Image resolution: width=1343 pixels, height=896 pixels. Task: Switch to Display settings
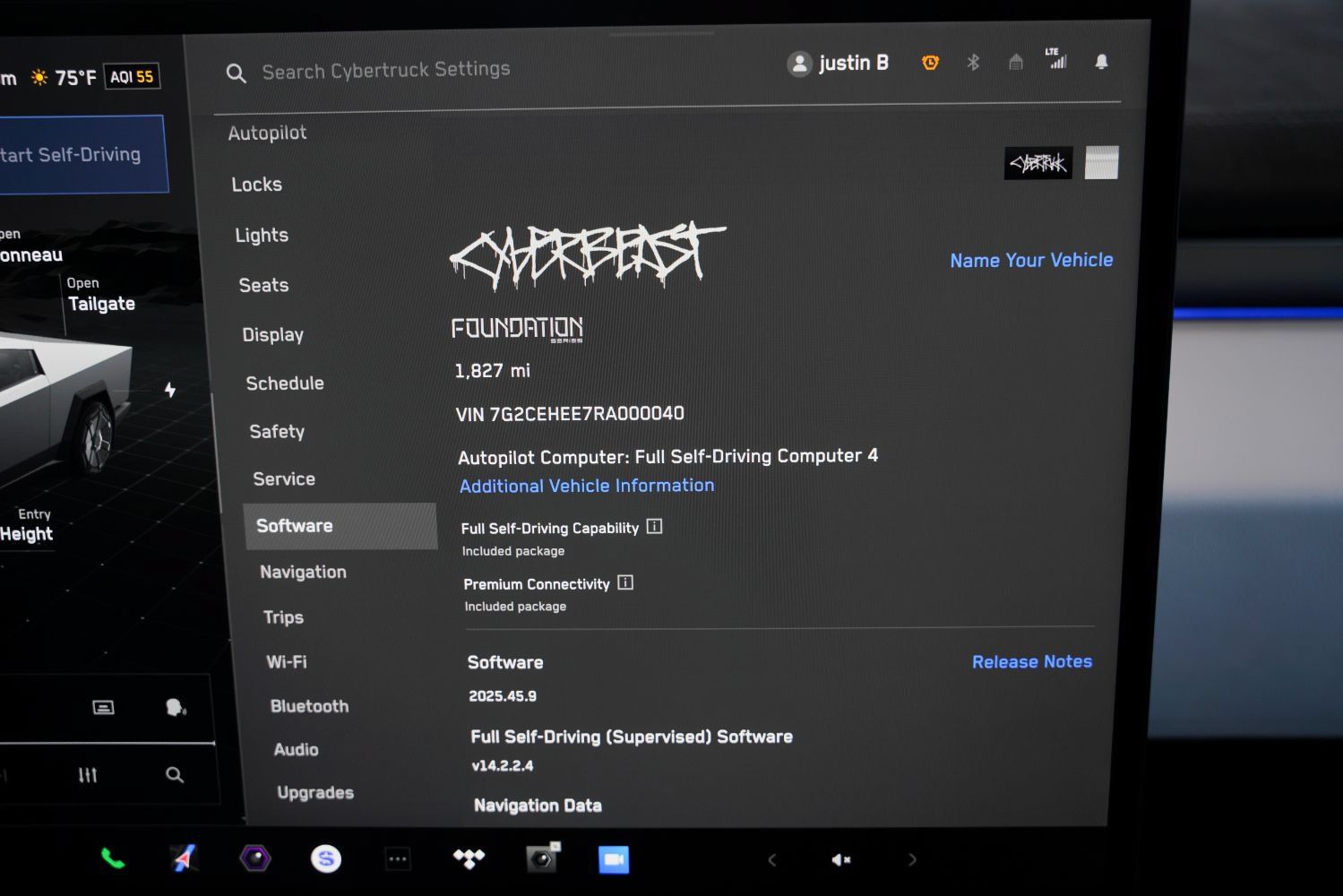(x=273, y=334)
